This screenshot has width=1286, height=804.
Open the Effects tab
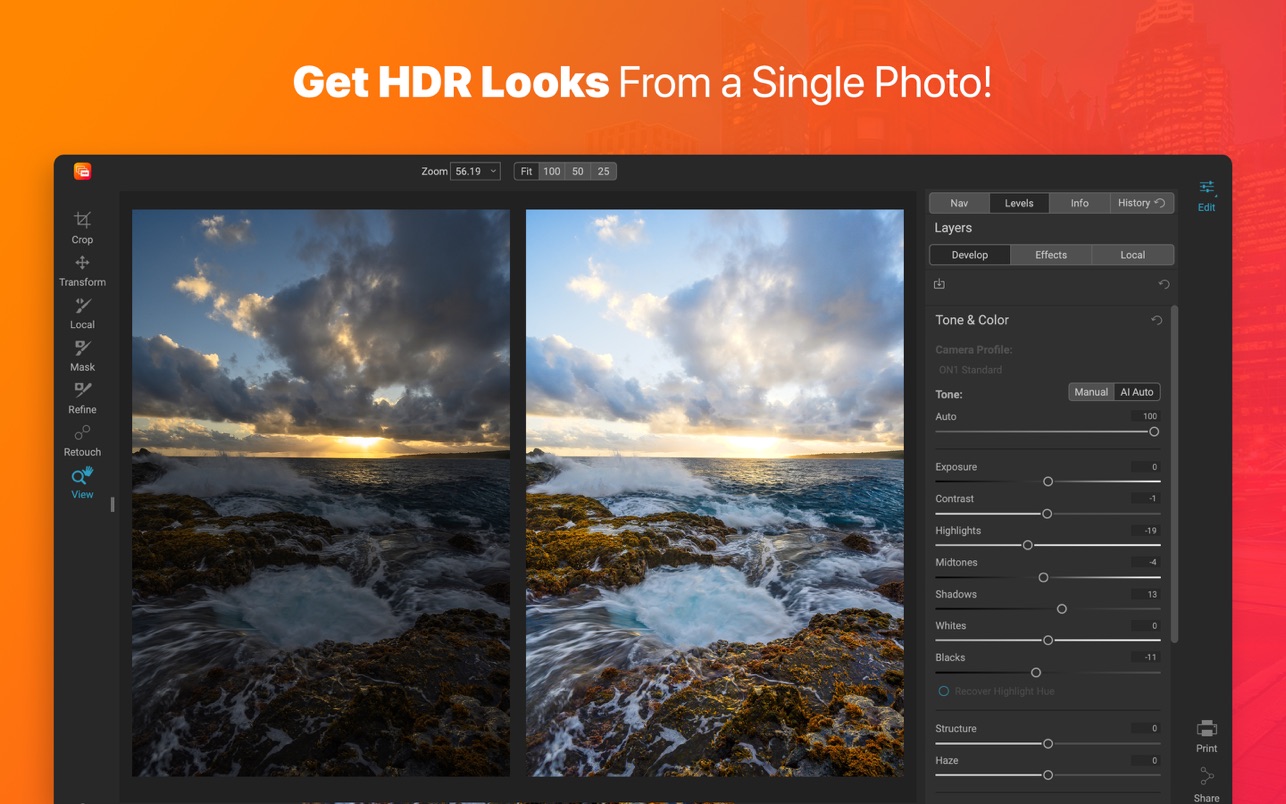[1050, 255]
